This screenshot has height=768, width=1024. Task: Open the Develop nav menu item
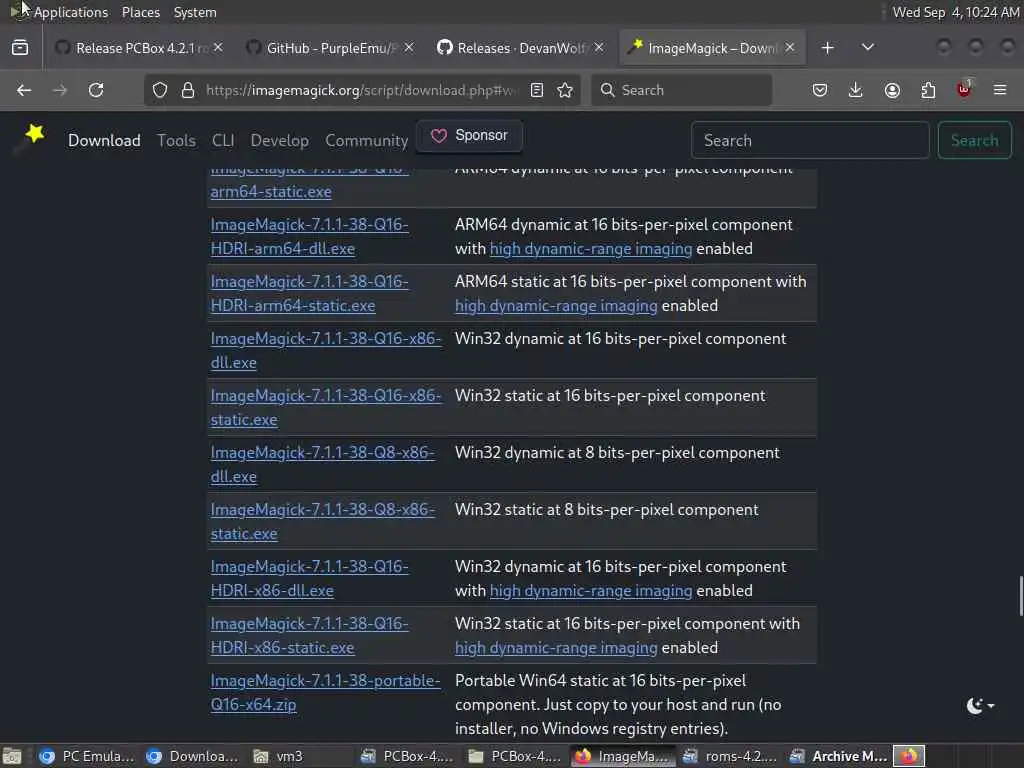(280, 140)
